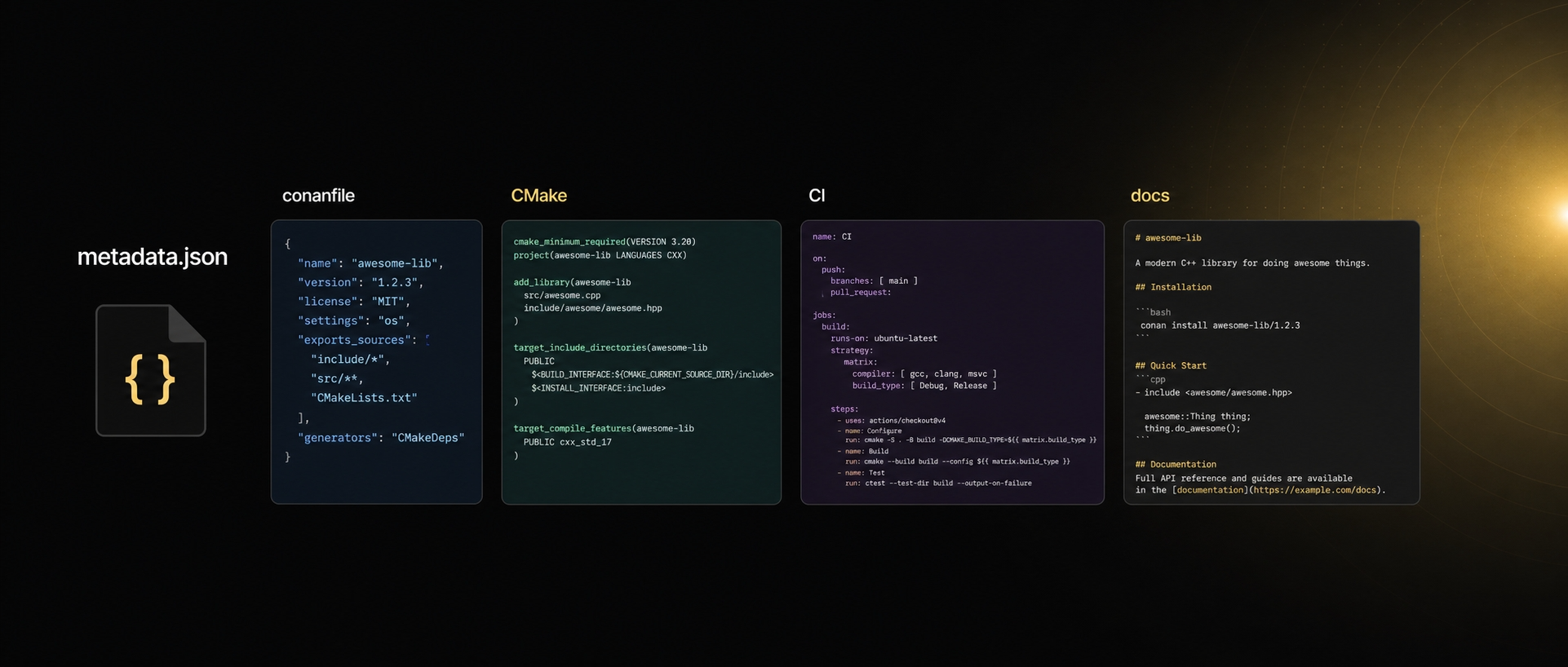Click the "PUBLIC cxx_std_17" line
The image size is (1568, 667).
click(x=568, y=442)
